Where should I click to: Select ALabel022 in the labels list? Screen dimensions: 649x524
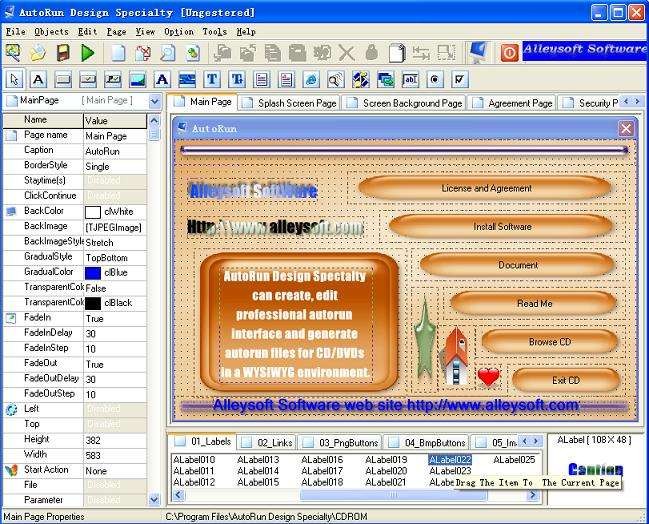click(x=450, y=460)
